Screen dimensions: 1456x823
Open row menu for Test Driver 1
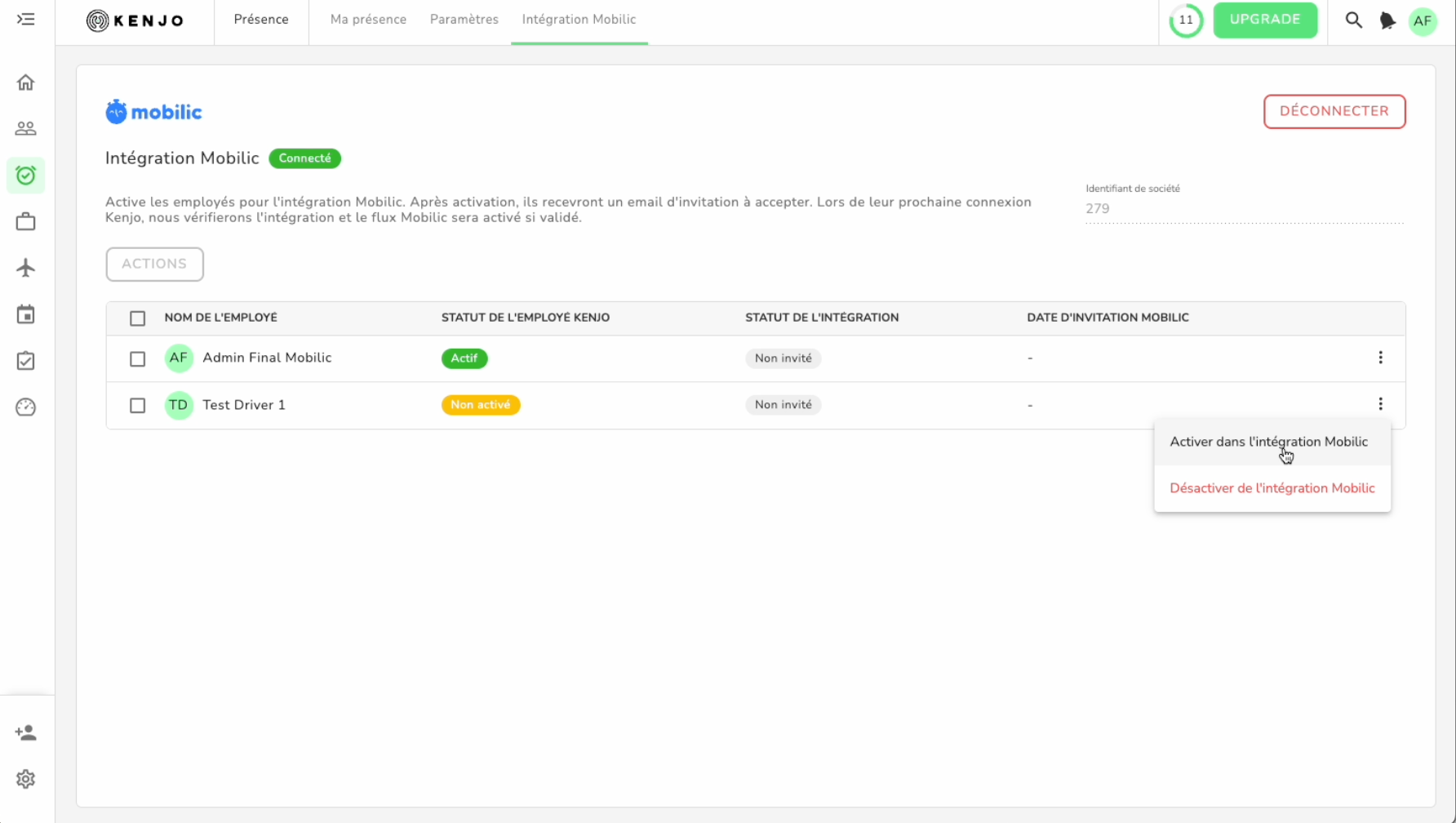click(x=1380, y=404)
